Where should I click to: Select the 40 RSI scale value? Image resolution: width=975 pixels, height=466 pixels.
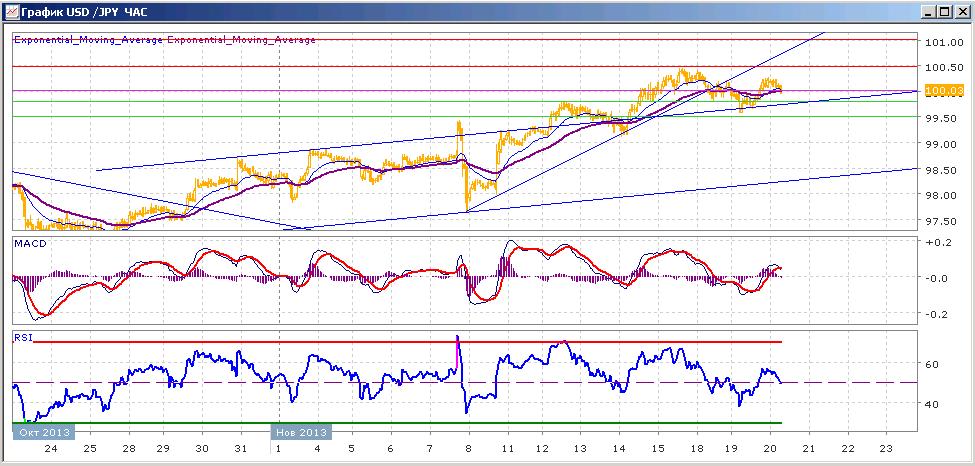coord(931,404)
